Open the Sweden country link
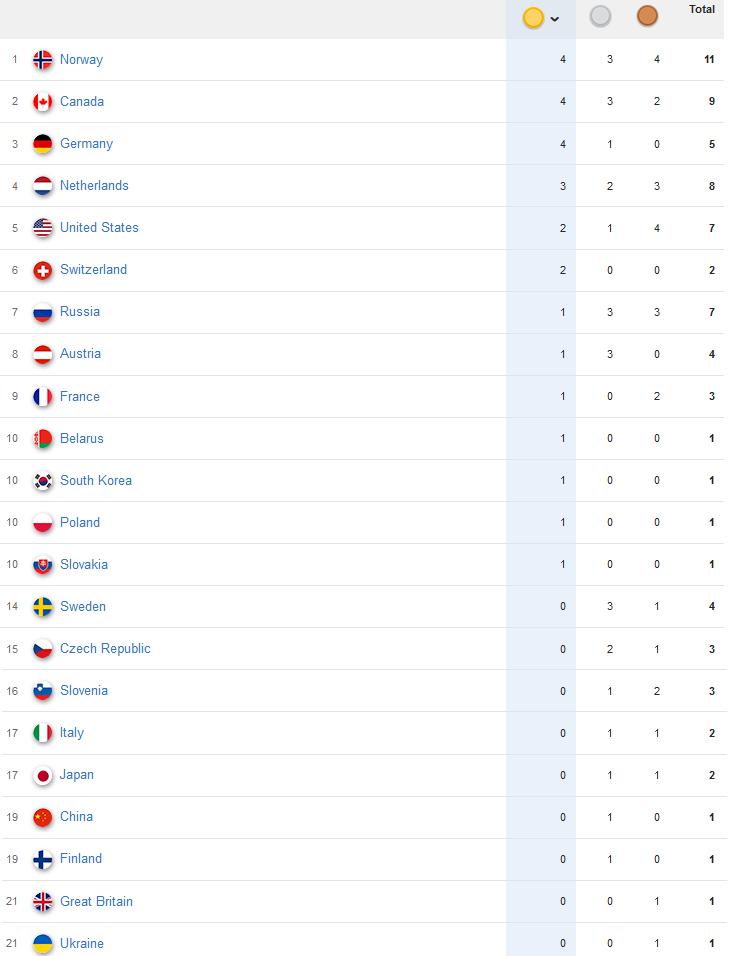The width and height of the screenshot is (742, 956). (83, 607)
